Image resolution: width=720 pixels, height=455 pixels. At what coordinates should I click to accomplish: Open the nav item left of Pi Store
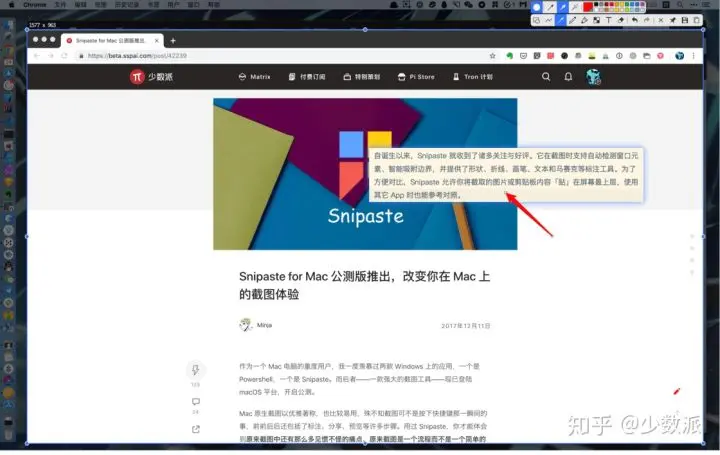coord(362,77)
